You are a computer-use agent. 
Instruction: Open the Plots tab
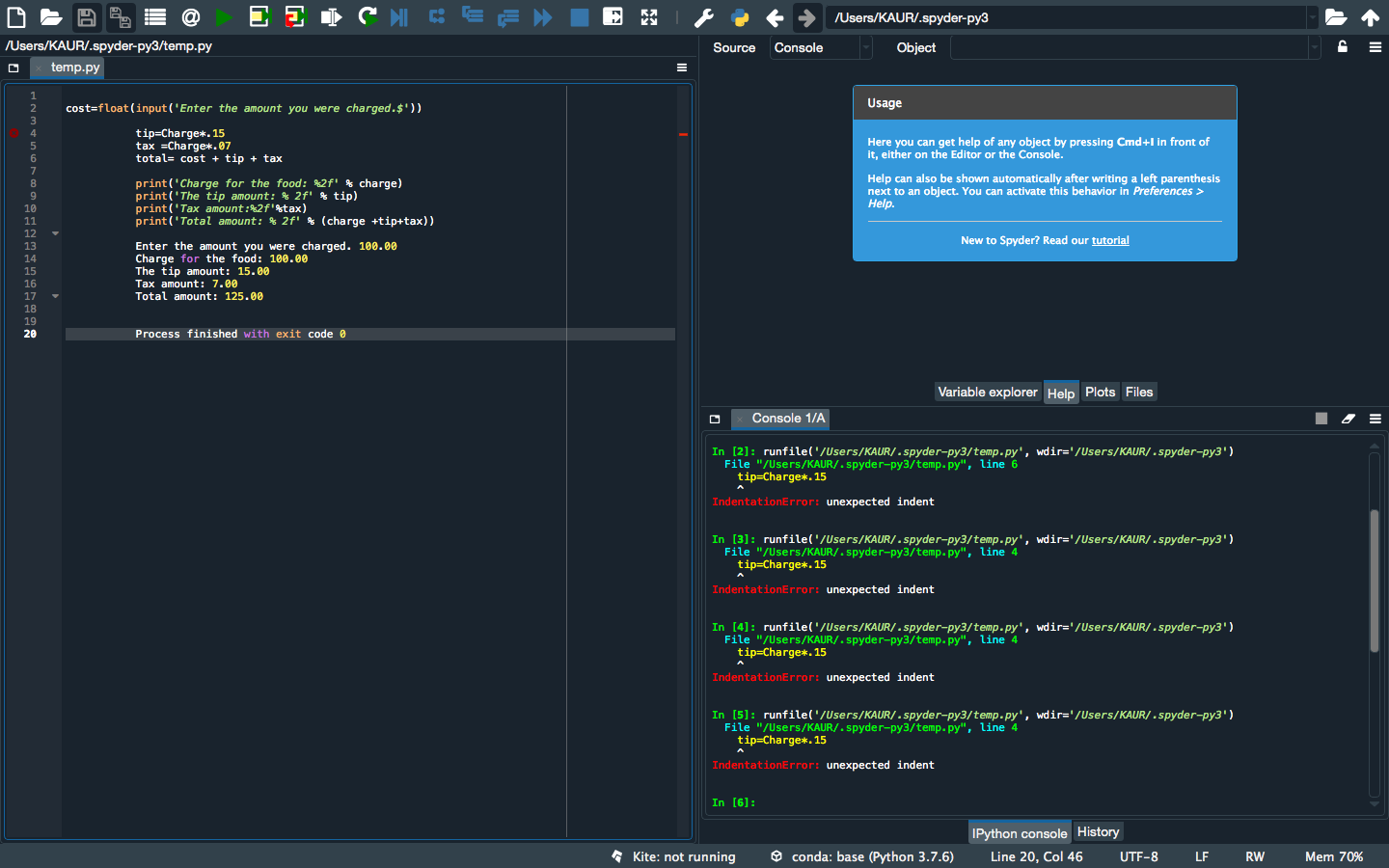1100,392
